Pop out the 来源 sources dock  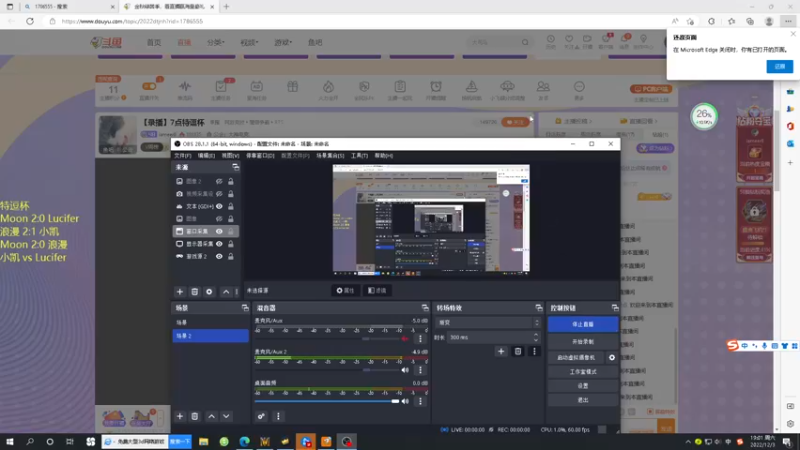point(235,167)
